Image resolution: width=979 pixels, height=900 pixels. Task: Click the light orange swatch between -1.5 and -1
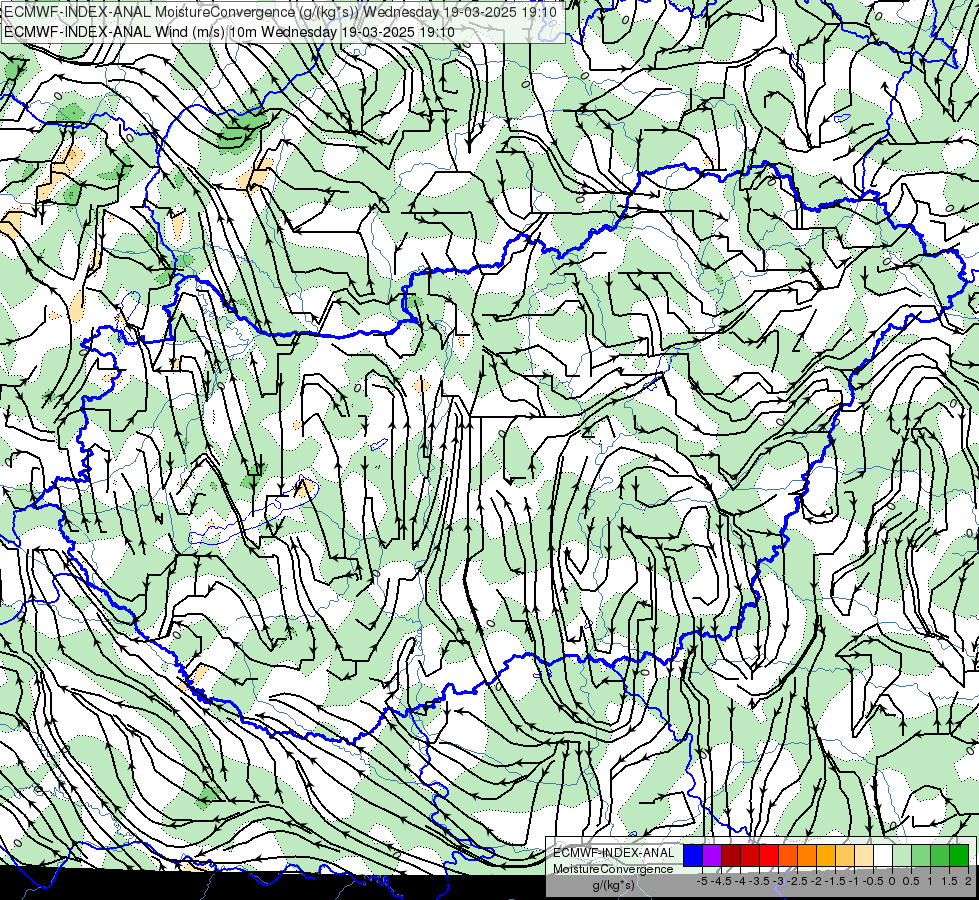(x=845, y=855)
